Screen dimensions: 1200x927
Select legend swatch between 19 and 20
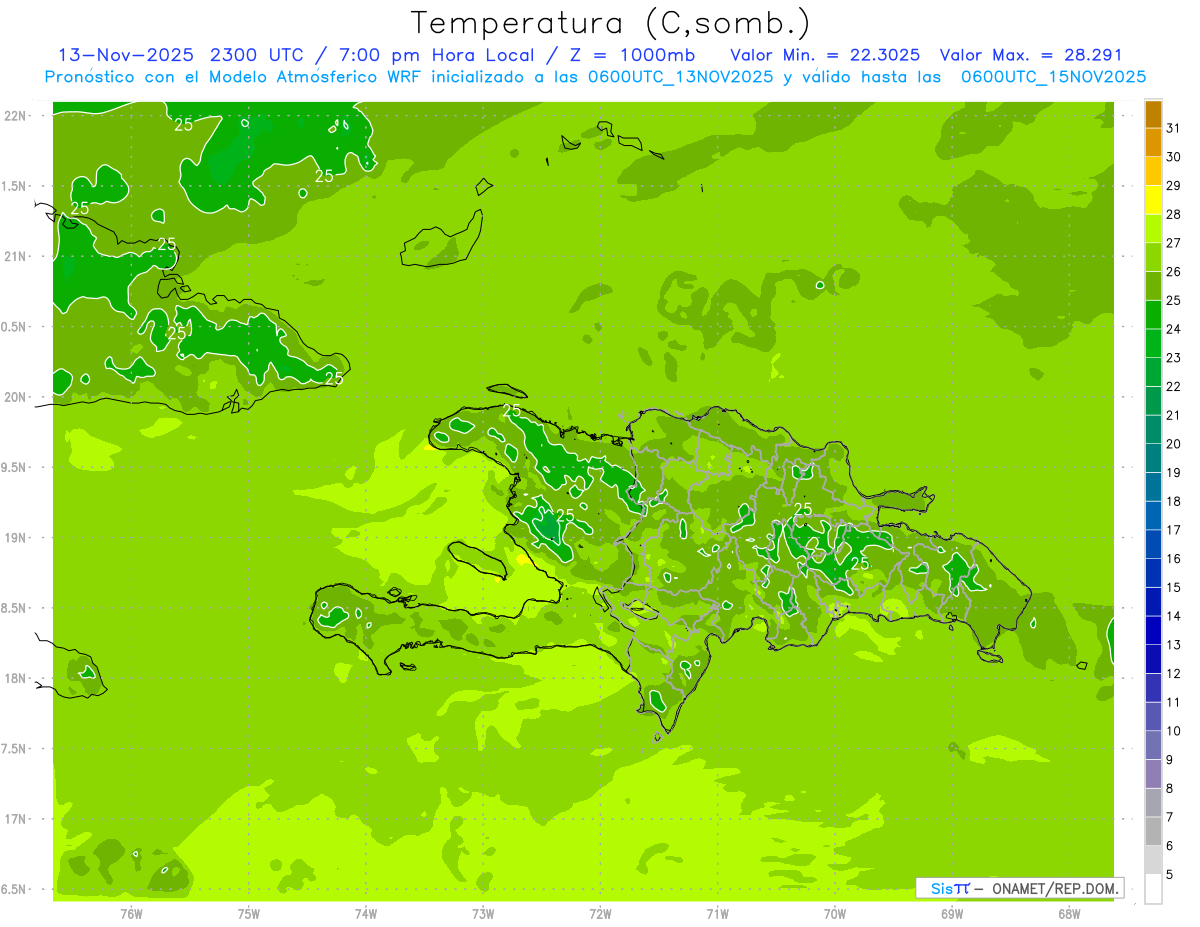[x=1153, y=458]
